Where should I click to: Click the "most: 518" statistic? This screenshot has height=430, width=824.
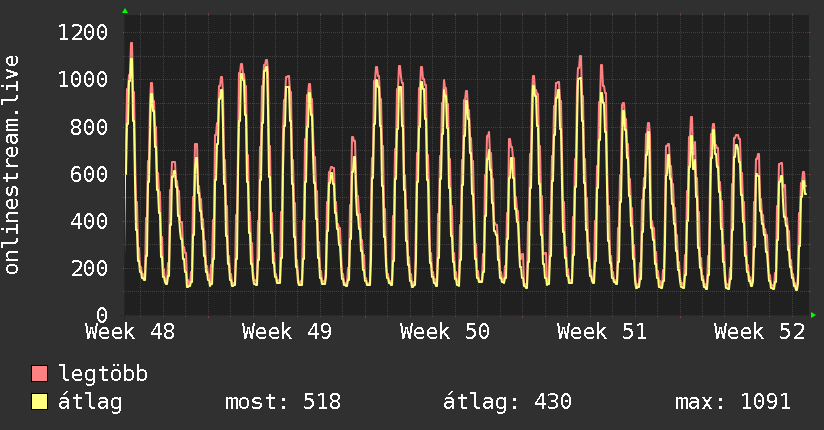283,402
